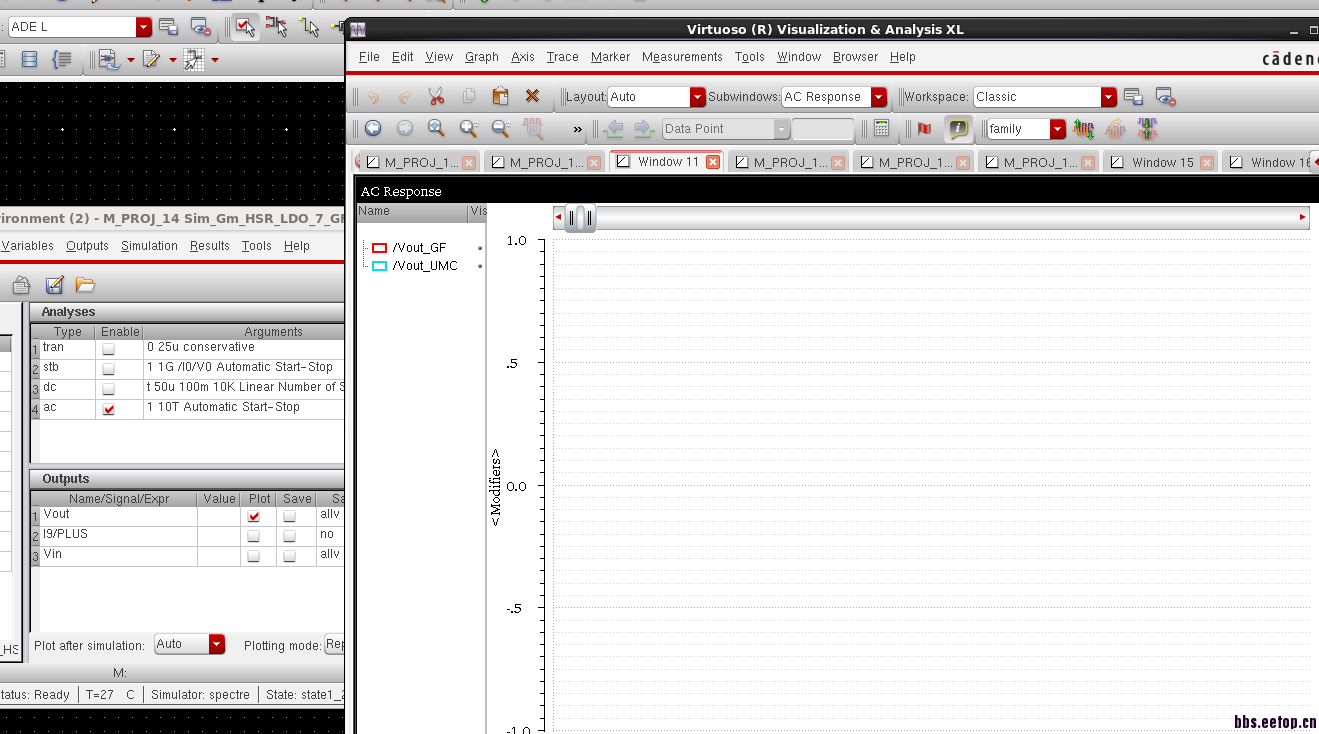Click the split-strips waveform icon after family

coord(1083,129)
